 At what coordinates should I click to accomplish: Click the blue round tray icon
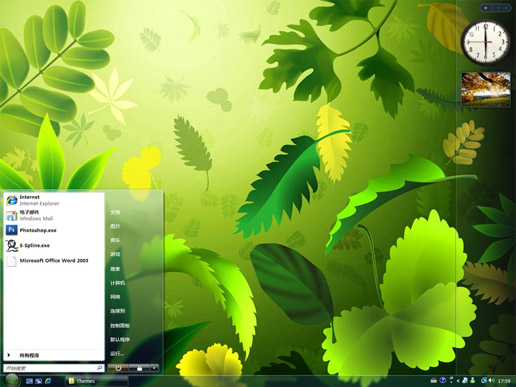pos(443,380)
